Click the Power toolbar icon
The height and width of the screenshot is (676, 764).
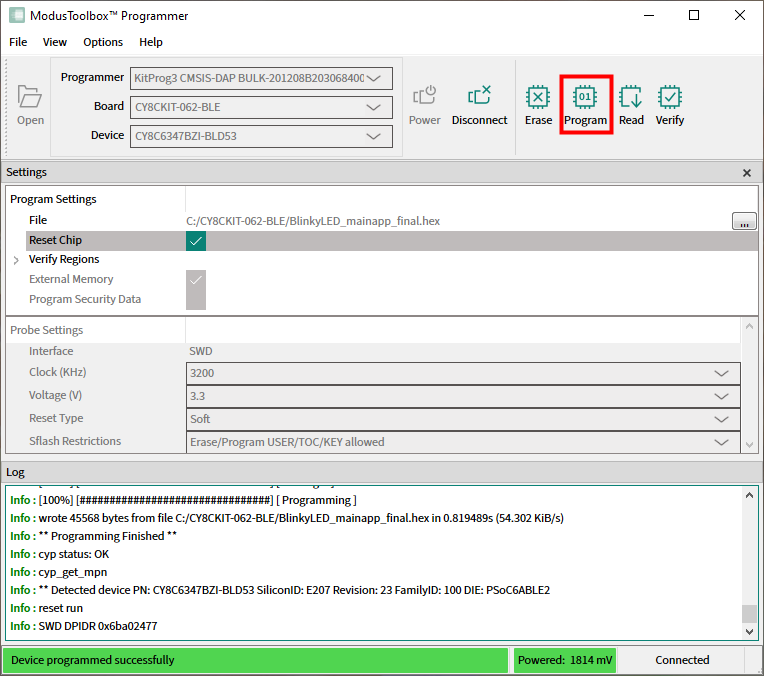[425, 98]
